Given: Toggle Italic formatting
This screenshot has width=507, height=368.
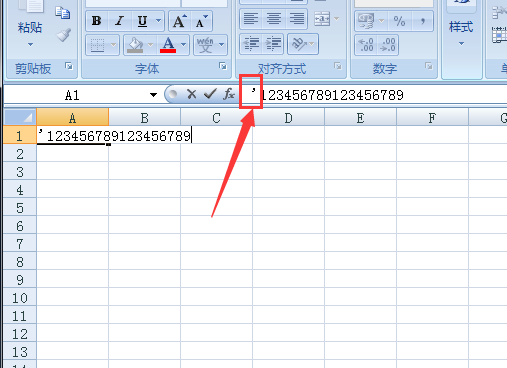Looking at the screenshot, I should [x=120, y=21].
